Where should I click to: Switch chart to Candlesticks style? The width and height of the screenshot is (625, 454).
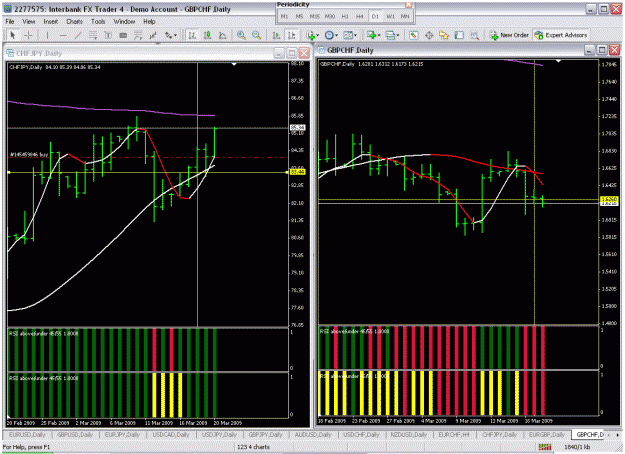207,35
